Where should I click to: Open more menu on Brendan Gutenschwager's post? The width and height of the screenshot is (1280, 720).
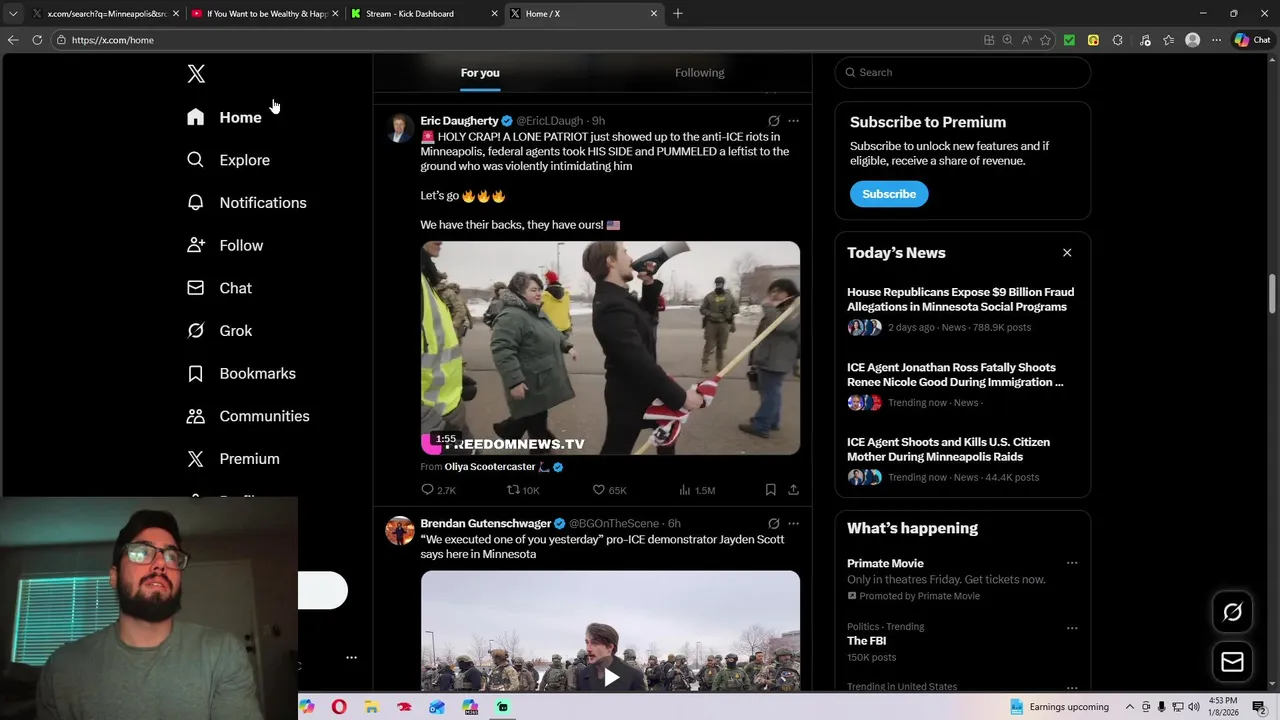[793, 524]
